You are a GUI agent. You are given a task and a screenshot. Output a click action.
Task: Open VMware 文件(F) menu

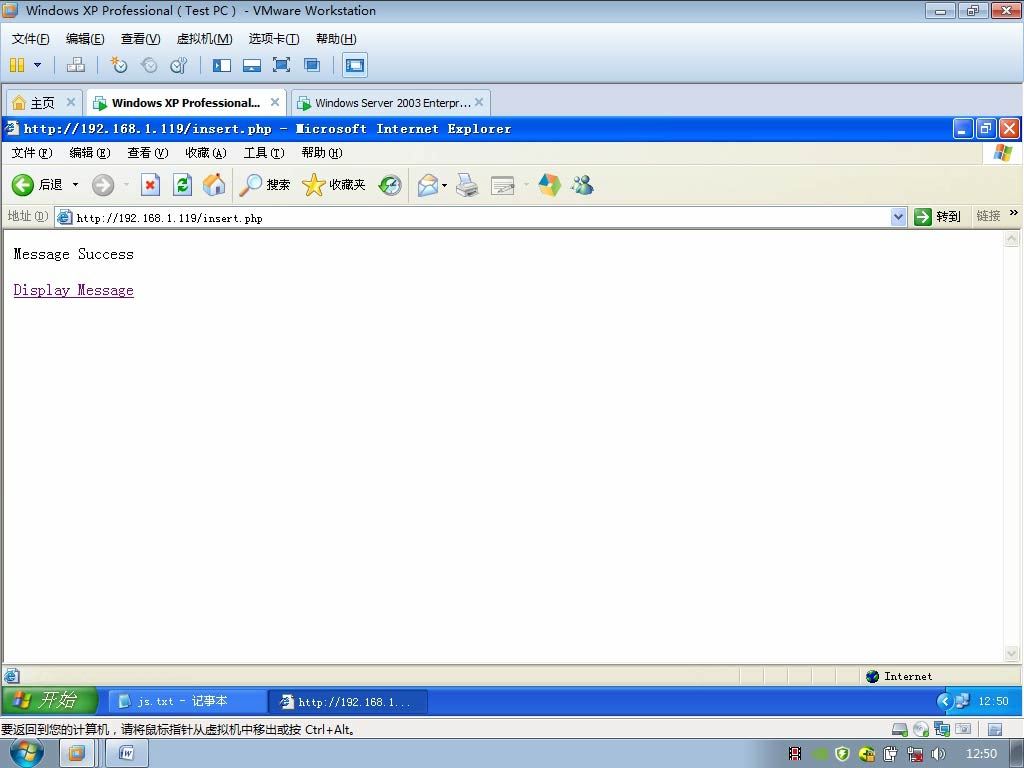coord(31,39)
